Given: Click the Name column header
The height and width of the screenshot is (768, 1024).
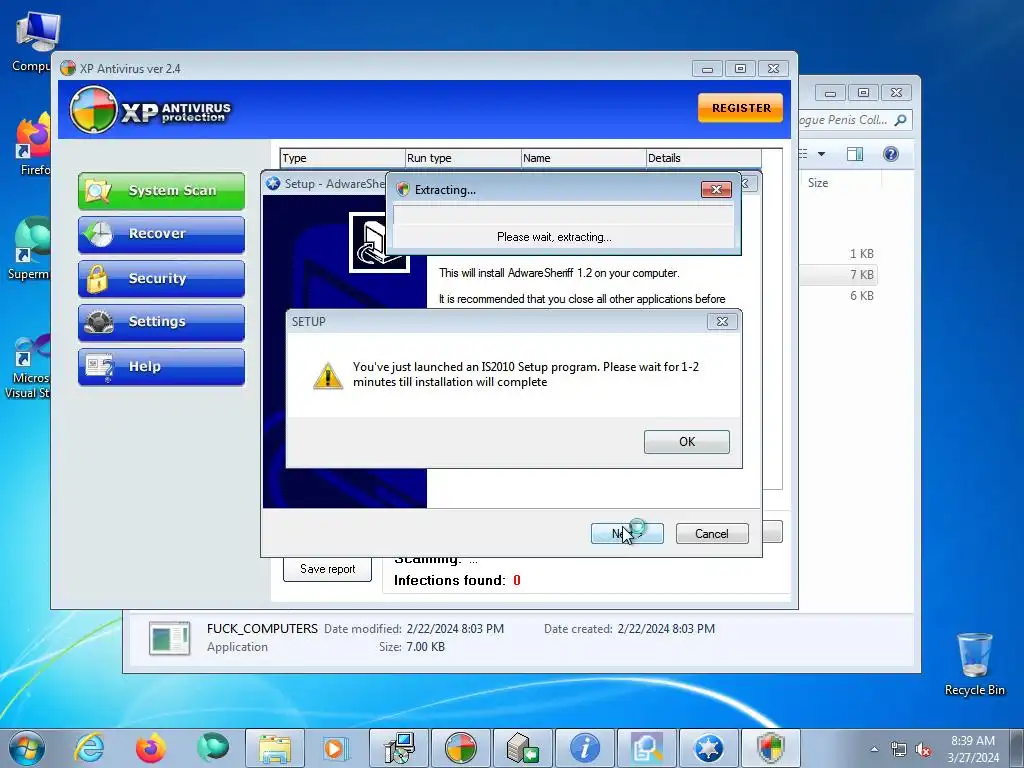Looking at the screenshot, I should [583, 158].
